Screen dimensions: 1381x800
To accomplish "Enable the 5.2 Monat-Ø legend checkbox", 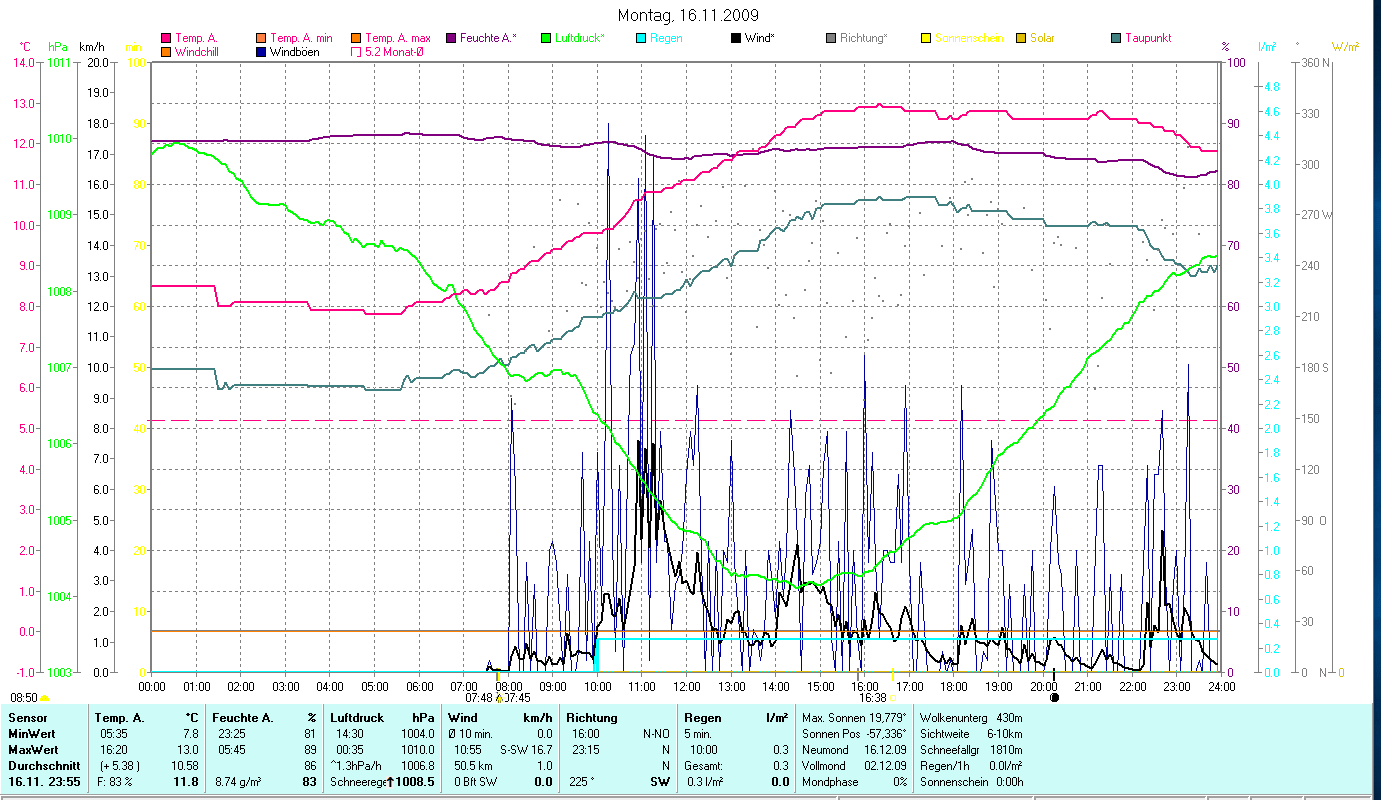I will 356,51.
